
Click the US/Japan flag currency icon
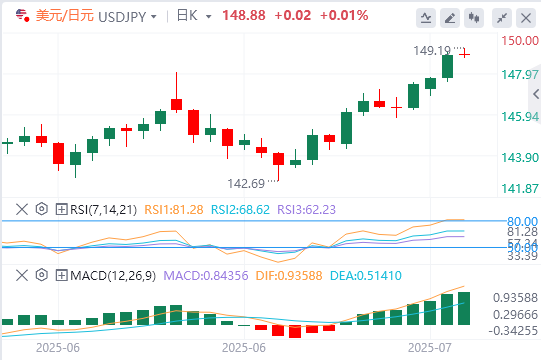pyautogui.click(x=22, y=16)
